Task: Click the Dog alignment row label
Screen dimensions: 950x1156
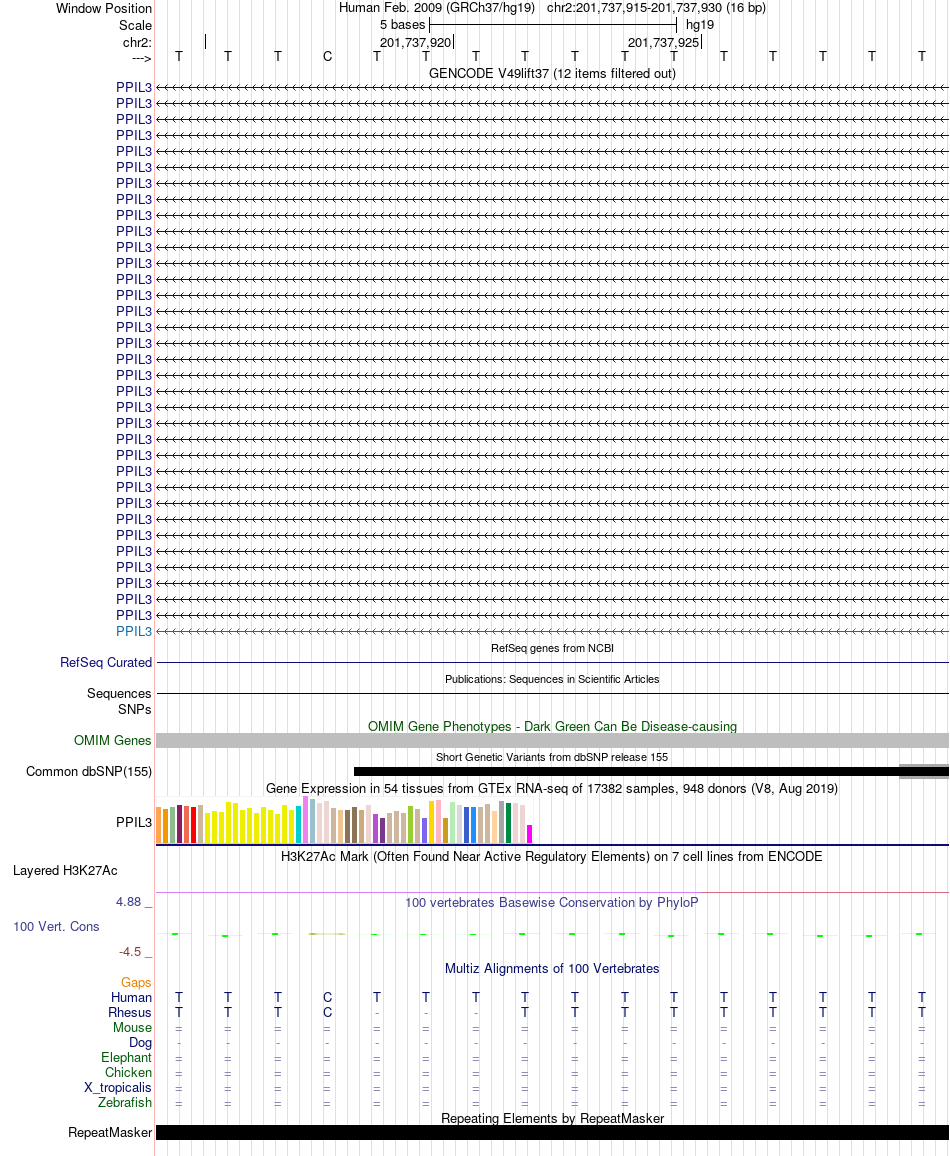Action: [140, 1042]
